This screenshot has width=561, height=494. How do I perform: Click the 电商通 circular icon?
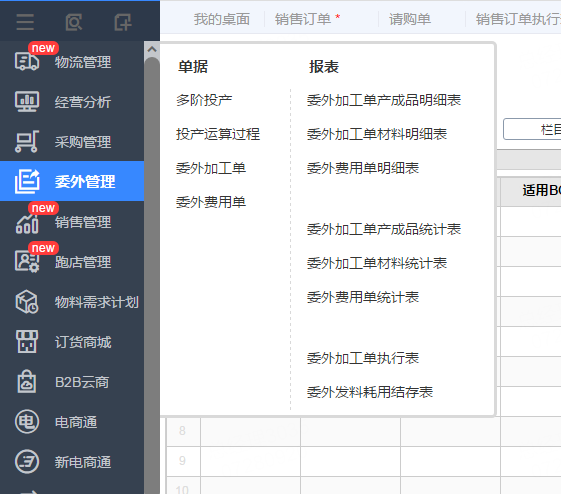point(27,422)
